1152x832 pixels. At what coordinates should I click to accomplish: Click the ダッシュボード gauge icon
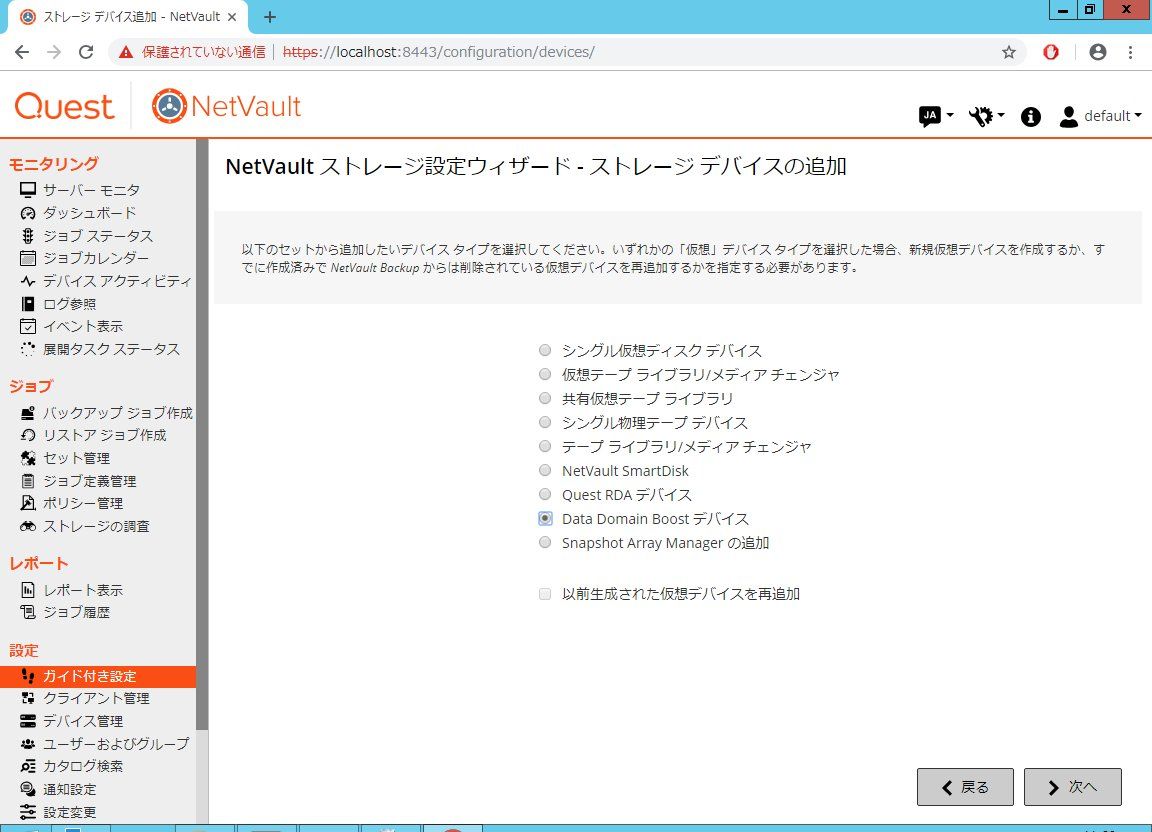(28, 213)
